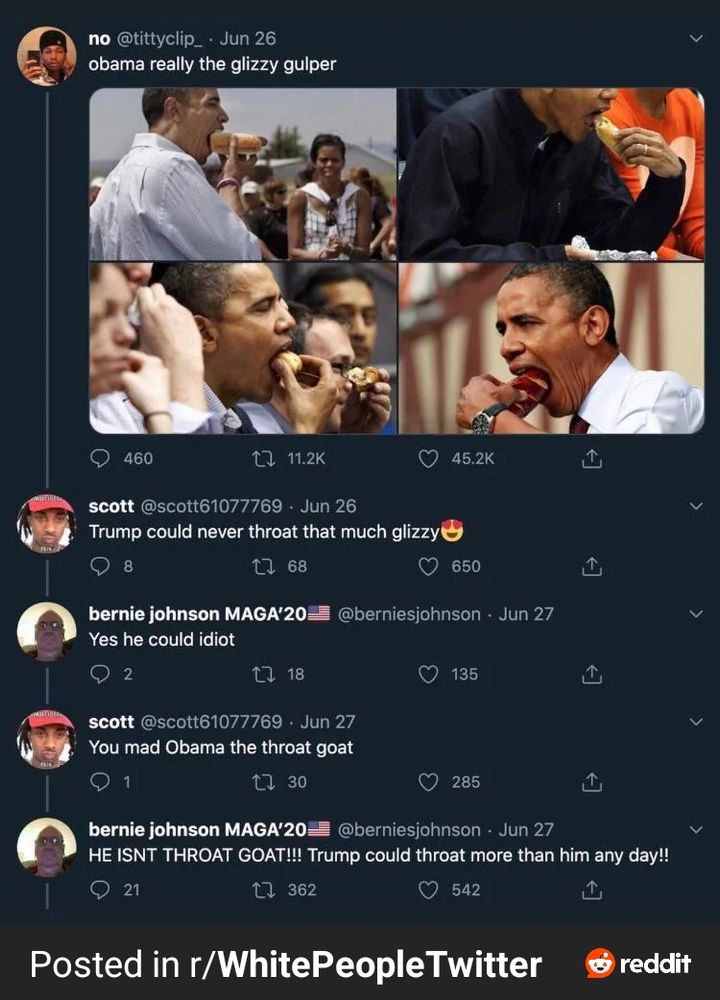View the profile avatar of user 'no'
The width and height of the screenshot is (720, 1000).
pyautogui.click(x=47, y=56)
